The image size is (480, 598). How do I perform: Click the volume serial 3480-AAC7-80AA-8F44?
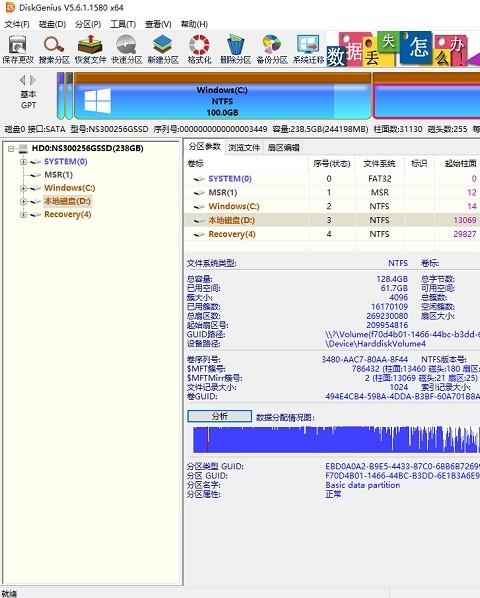364,359
